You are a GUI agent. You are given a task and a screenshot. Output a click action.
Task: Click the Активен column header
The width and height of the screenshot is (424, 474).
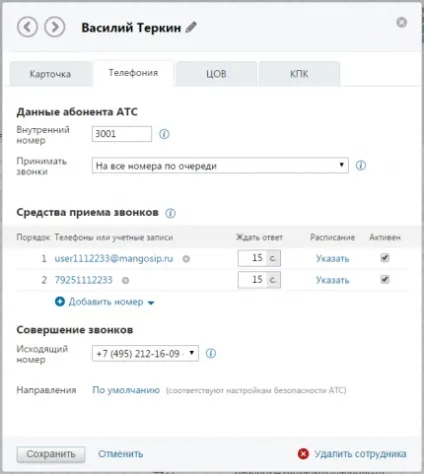385,237
